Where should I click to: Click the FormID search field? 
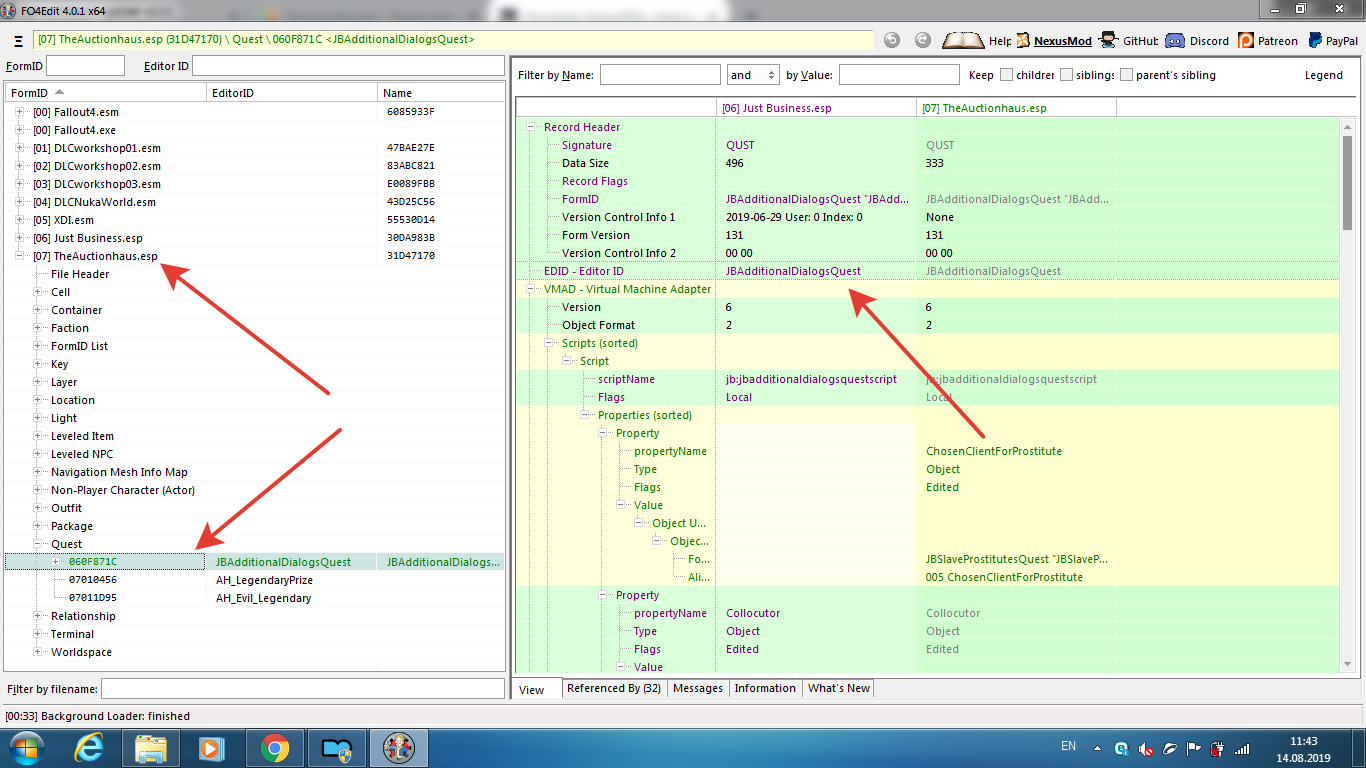click(x=86, y=66)
